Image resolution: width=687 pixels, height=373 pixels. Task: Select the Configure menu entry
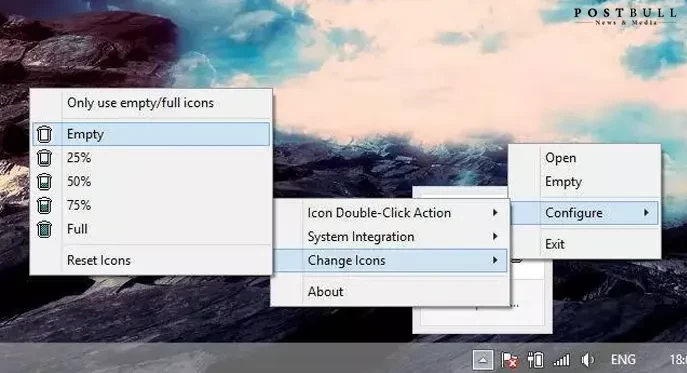coord(584,213)
